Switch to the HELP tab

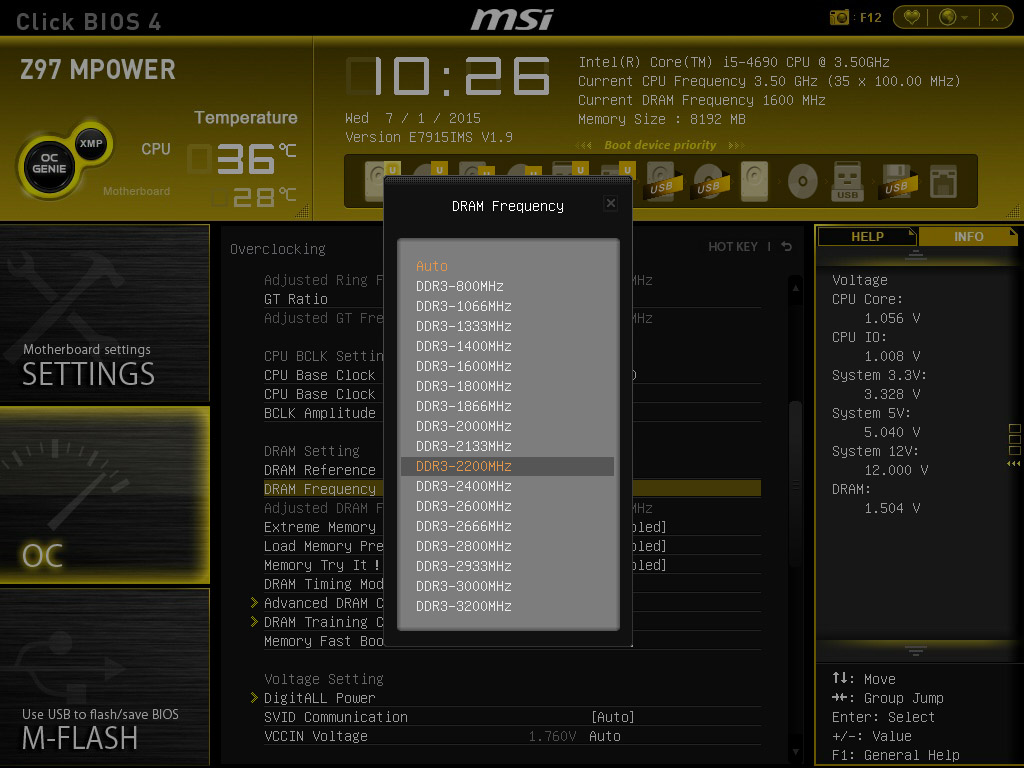[867, 236]
